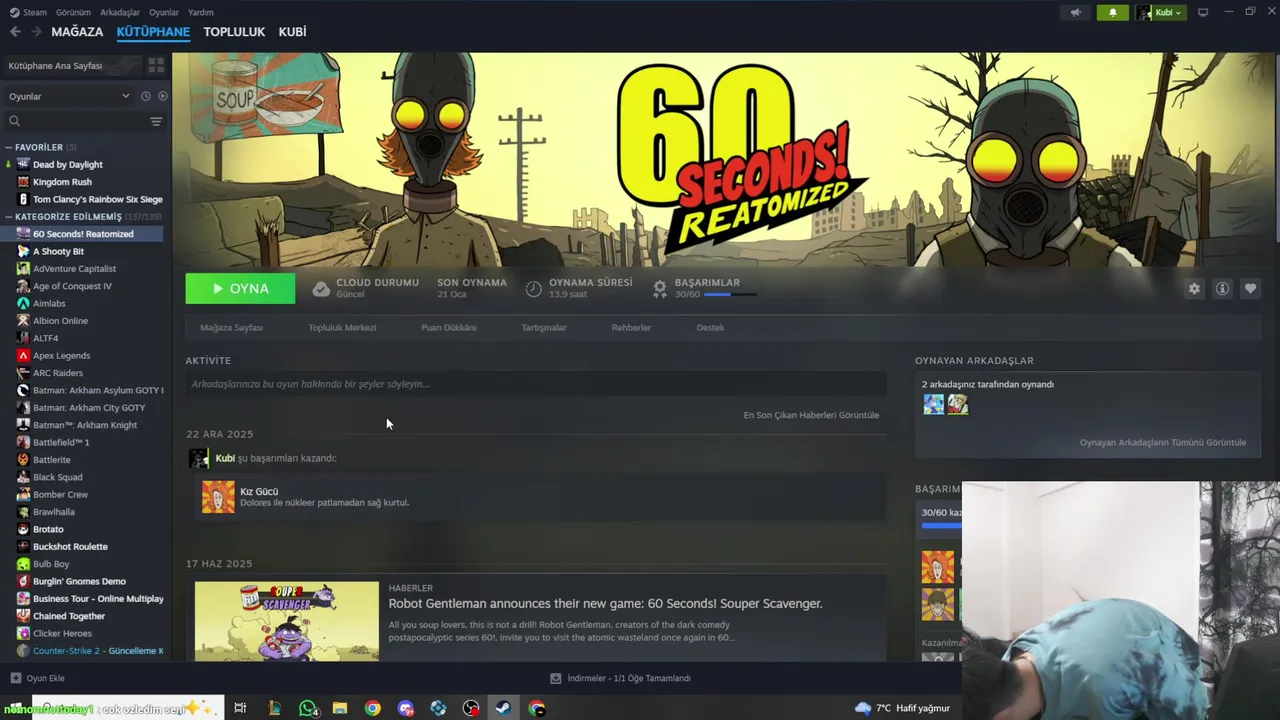The image size is (1280, 720).
Task: Open Destek link
Action: click(x=710, y=327)
